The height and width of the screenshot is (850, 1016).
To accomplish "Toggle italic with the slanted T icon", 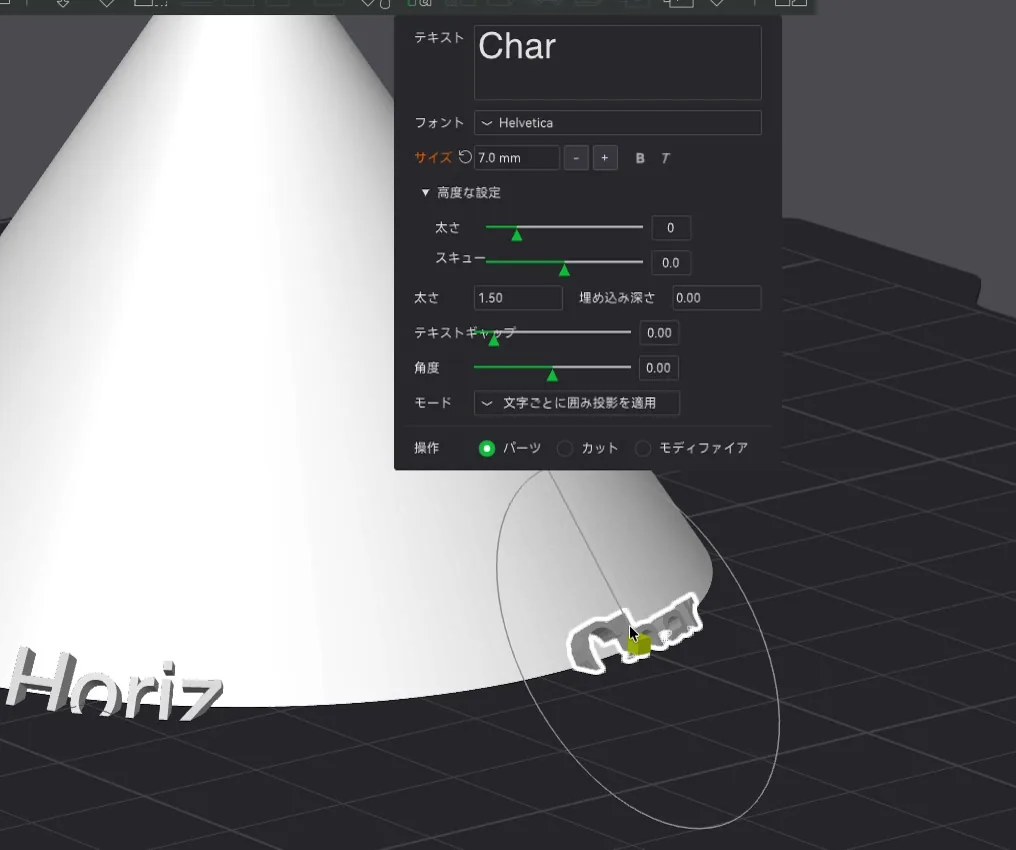I will 665,158.
